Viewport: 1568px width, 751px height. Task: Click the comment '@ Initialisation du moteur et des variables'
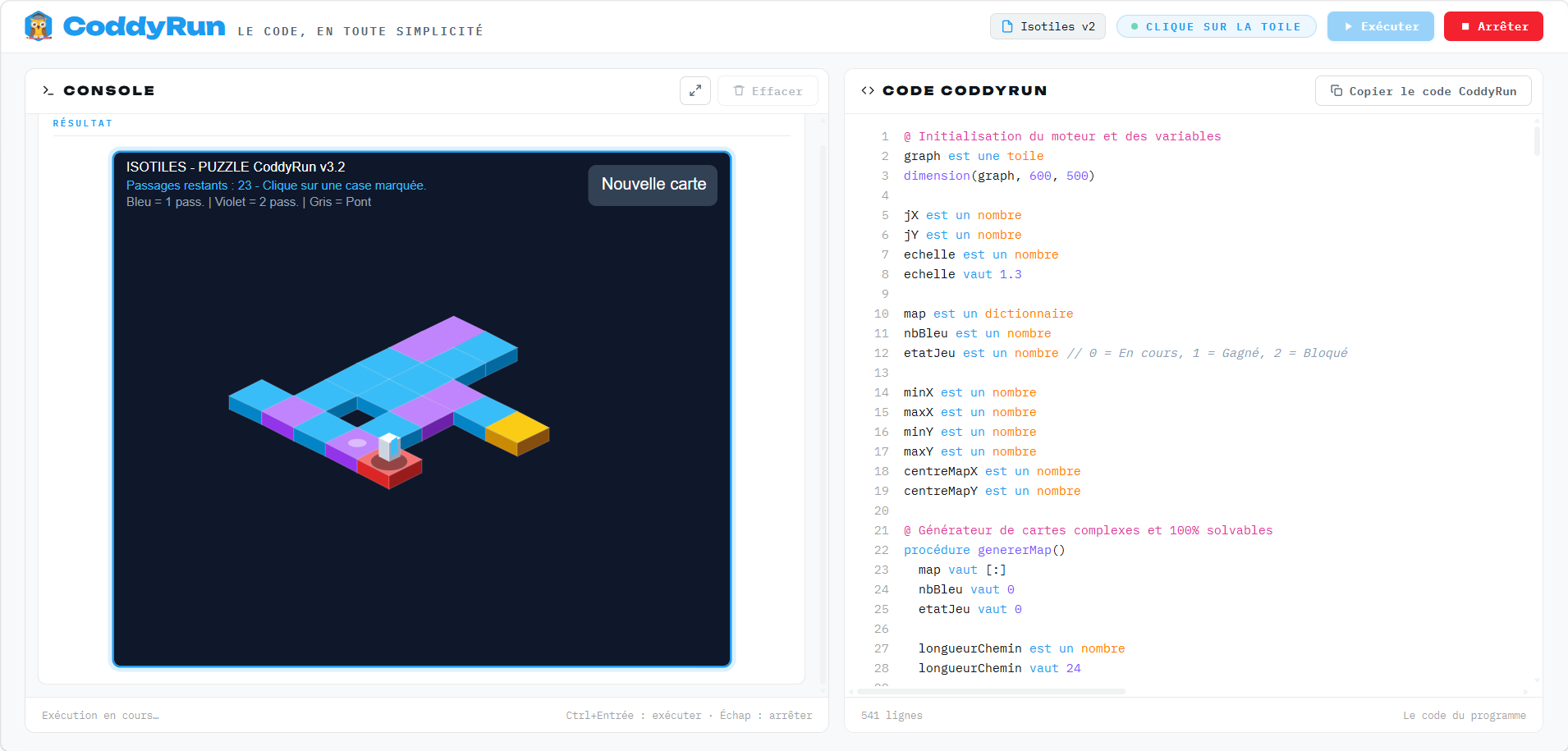[x=1062, y=136]
